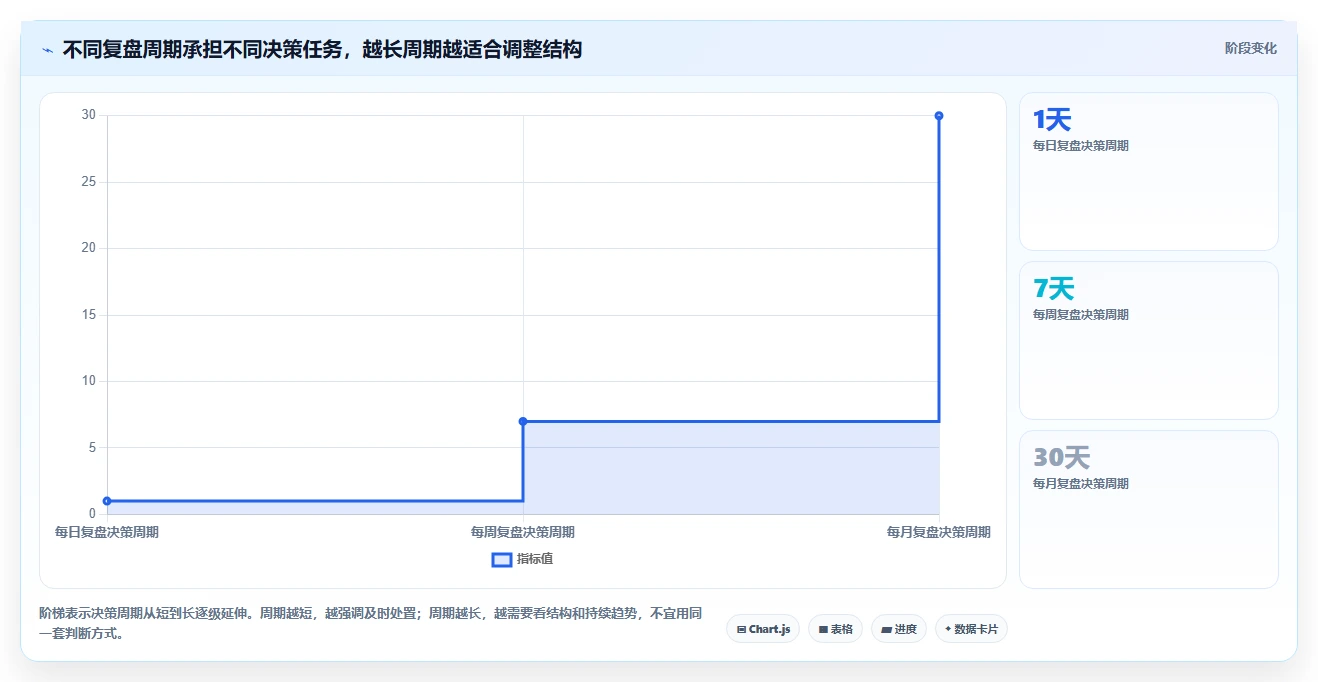Click the data point at value 1
This screenshot has height=682, width=1318.
[x=107, y=501]
